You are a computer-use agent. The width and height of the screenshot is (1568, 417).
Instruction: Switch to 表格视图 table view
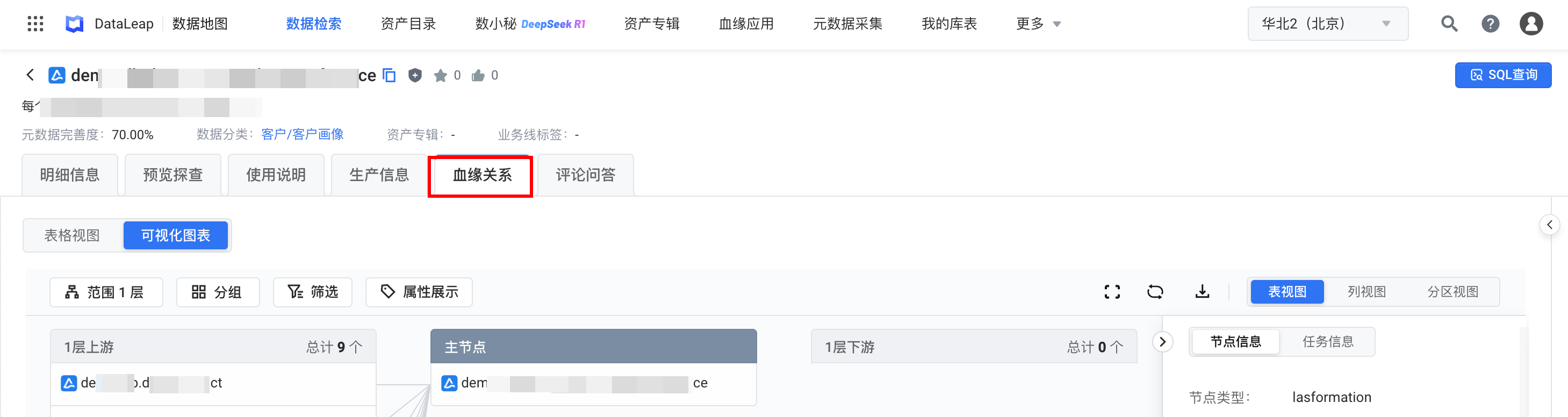(x=72, y=235)
